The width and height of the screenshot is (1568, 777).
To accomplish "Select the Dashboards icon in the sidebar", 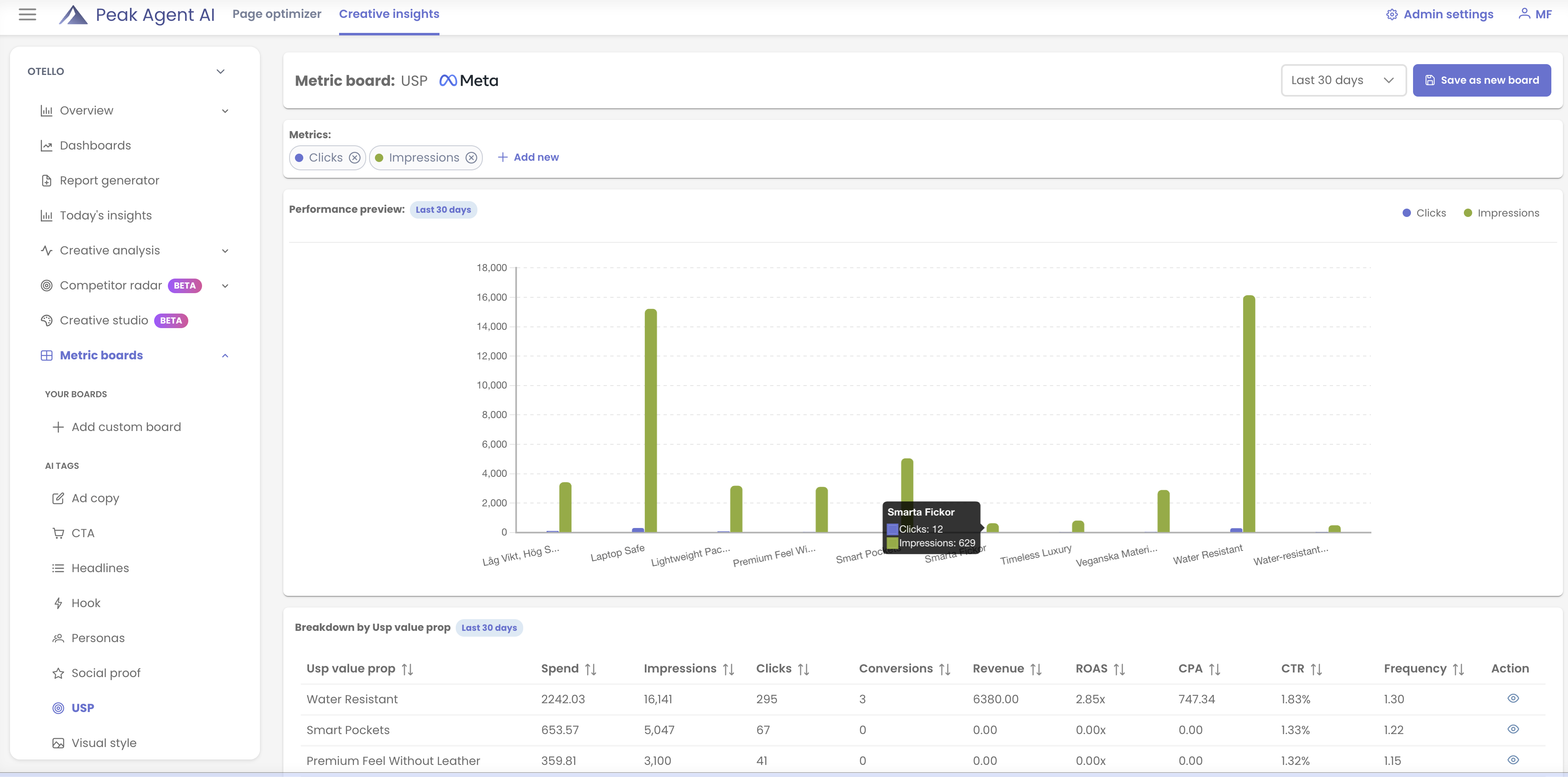I will (x=47, y=145).
